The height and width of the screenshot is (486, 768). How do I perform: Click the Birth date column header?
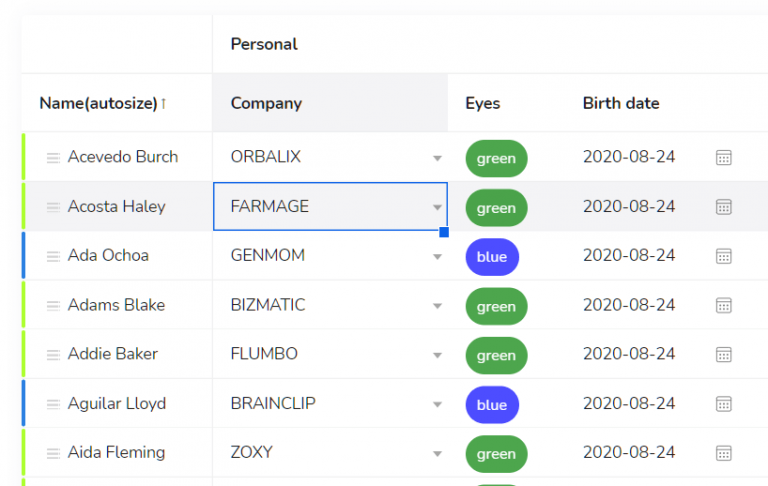pos(621,103)
